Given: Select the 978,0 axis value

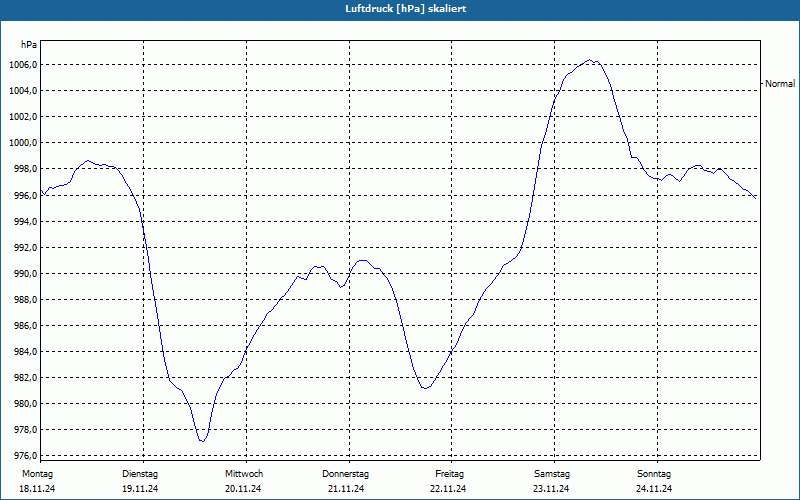Looking at the screenshot, I should (25, 430).
